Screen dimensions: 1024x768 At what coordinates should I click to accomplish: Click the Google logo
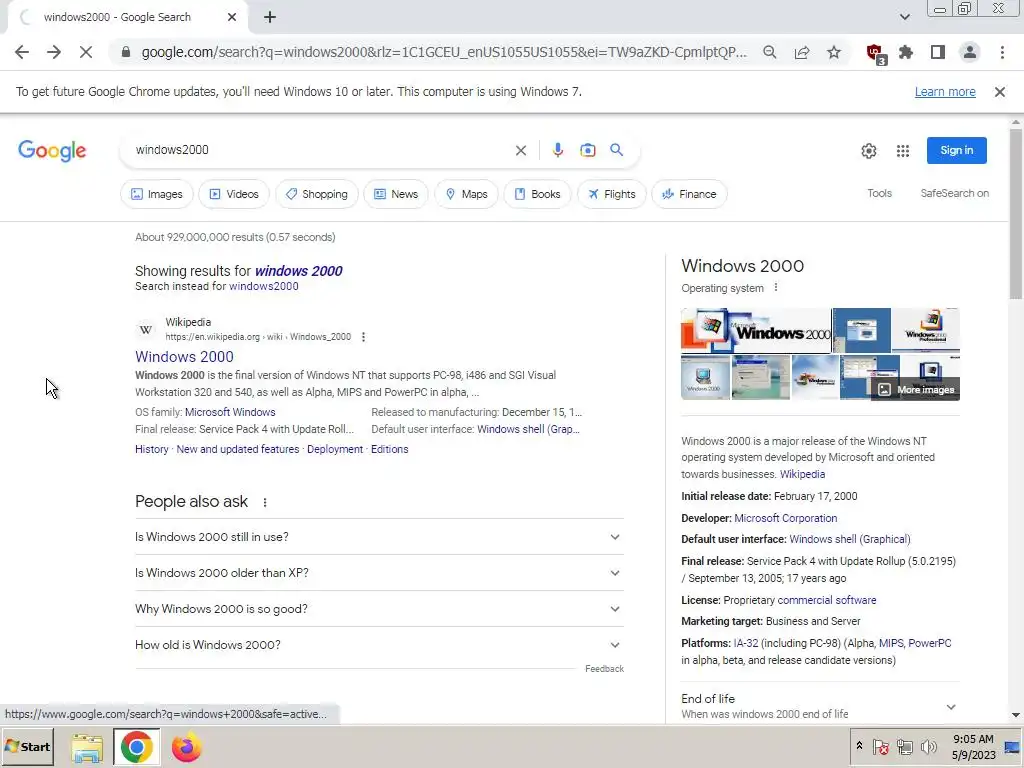click(x=52, y=150)
